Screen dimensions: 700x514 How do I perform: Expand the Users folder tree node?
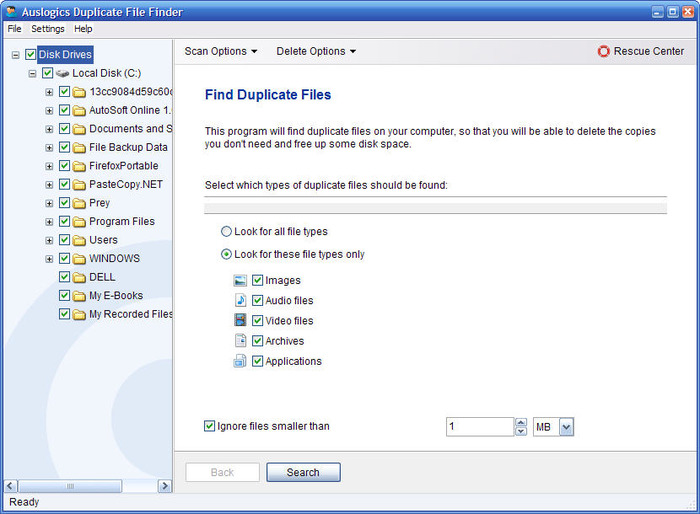tap(50, 240)
